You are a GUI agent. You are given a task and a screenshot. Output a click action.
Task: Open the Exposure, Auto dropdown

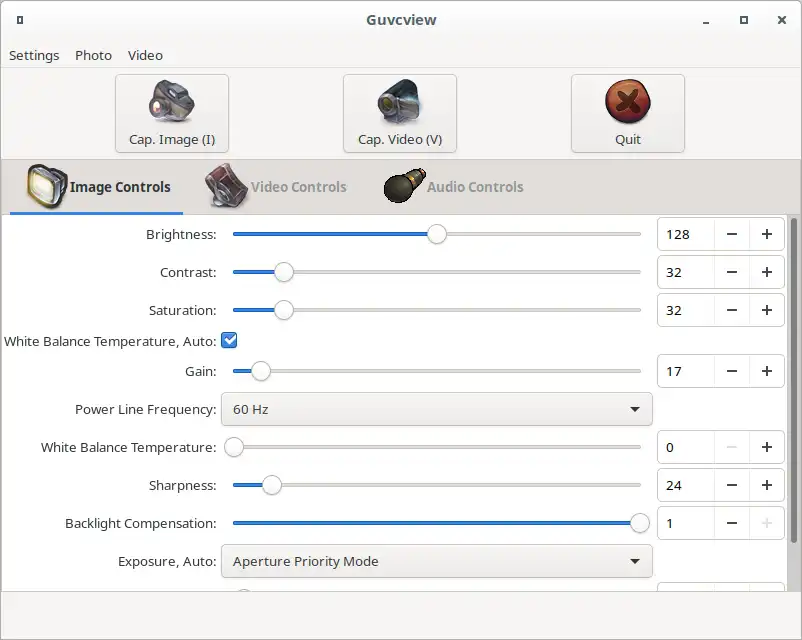point(437,561)
